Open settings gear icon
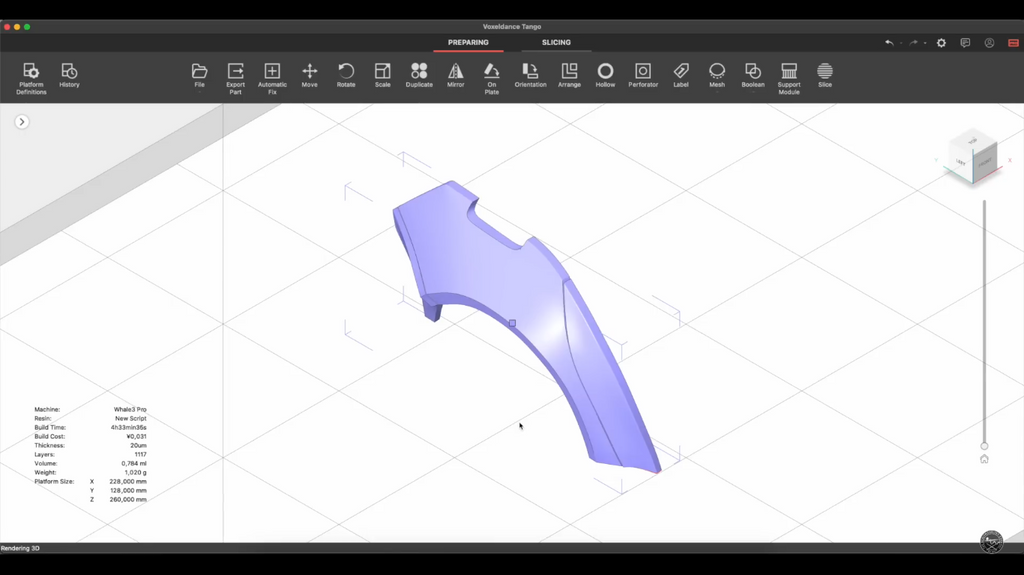The width and height of the screenshot is (1024, 575). [941, 42]
